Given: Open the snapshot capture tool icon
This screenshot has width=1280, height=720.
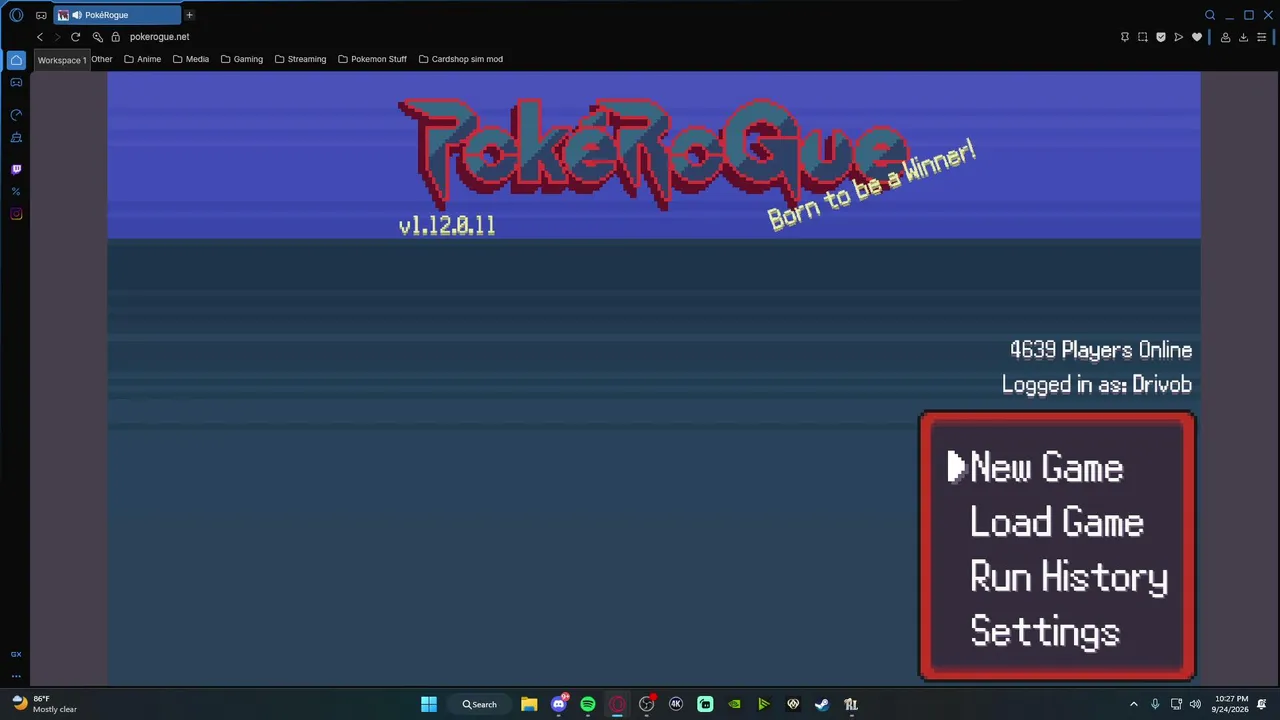Looking at the screenshot, I should pyautogui.click(x=1143, y=37).
